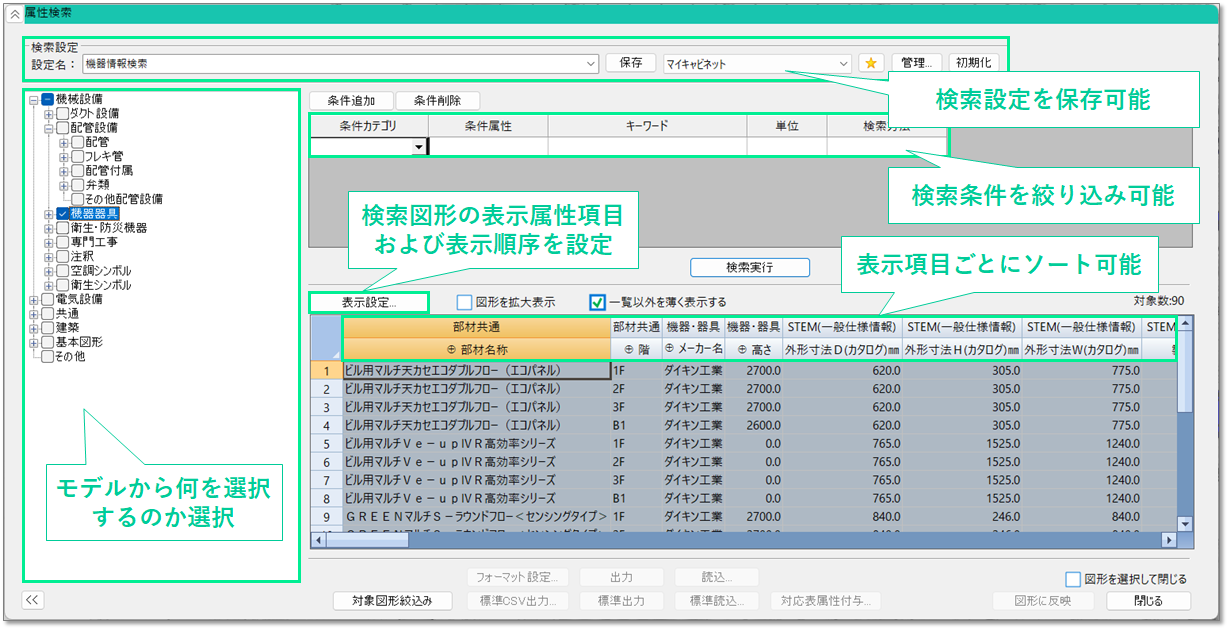The image size is (1229, 630).
Task: Enable the 図形を拡大表示 checkbox
Action: (x=464, y=302)
